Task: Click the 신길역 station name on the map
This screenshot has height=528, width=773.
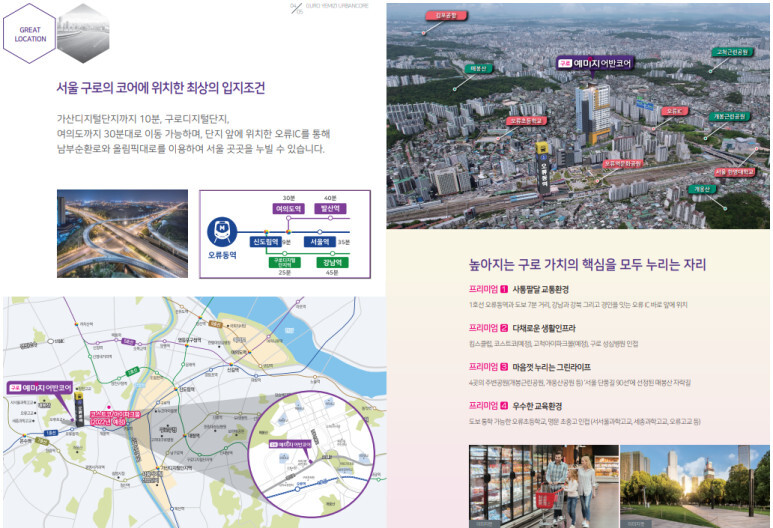Action: pyautogui.click(x=233, y=370)
